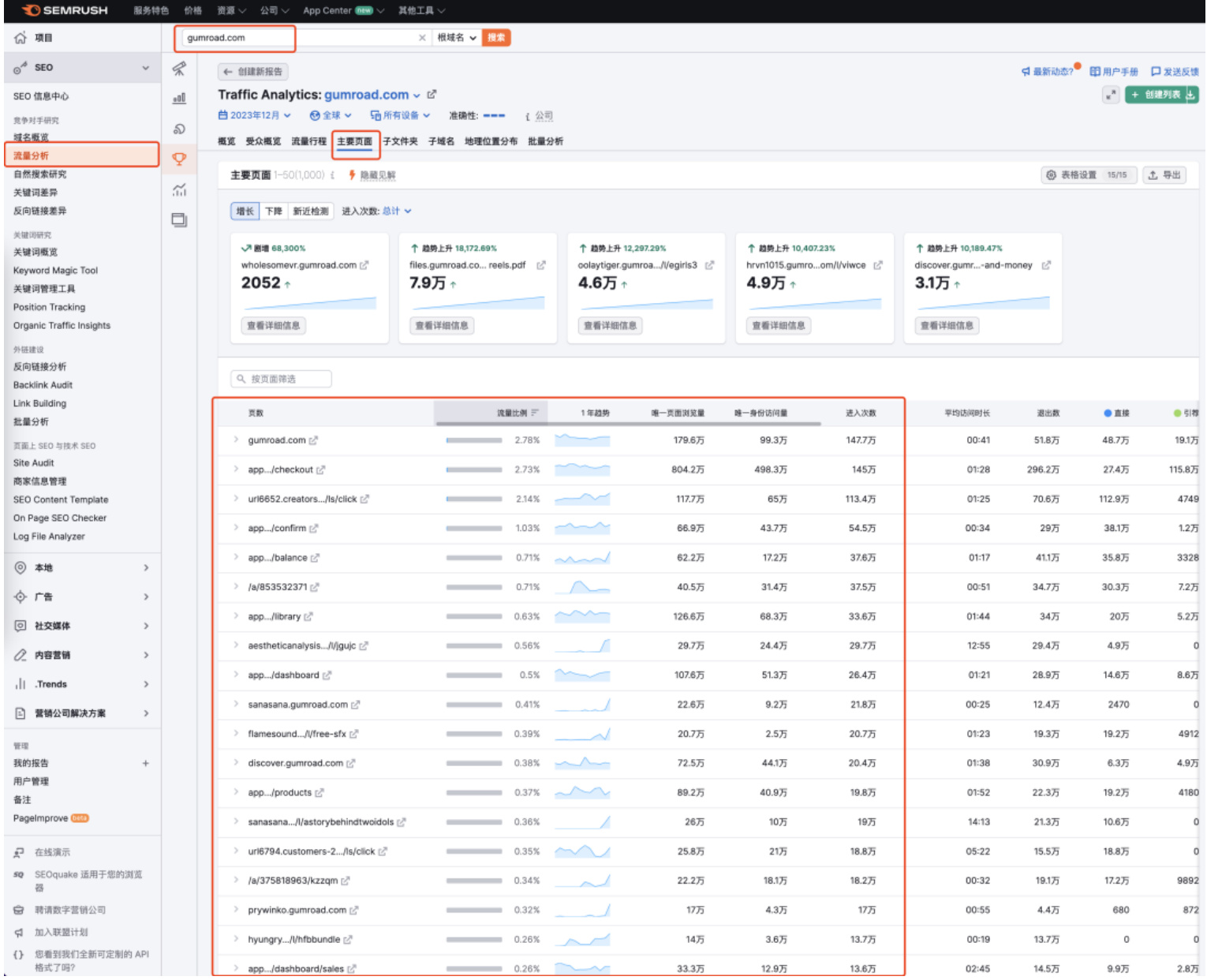Select the 增长 filter toggle
Screen dimensions: 1207x980
point(245,211)
